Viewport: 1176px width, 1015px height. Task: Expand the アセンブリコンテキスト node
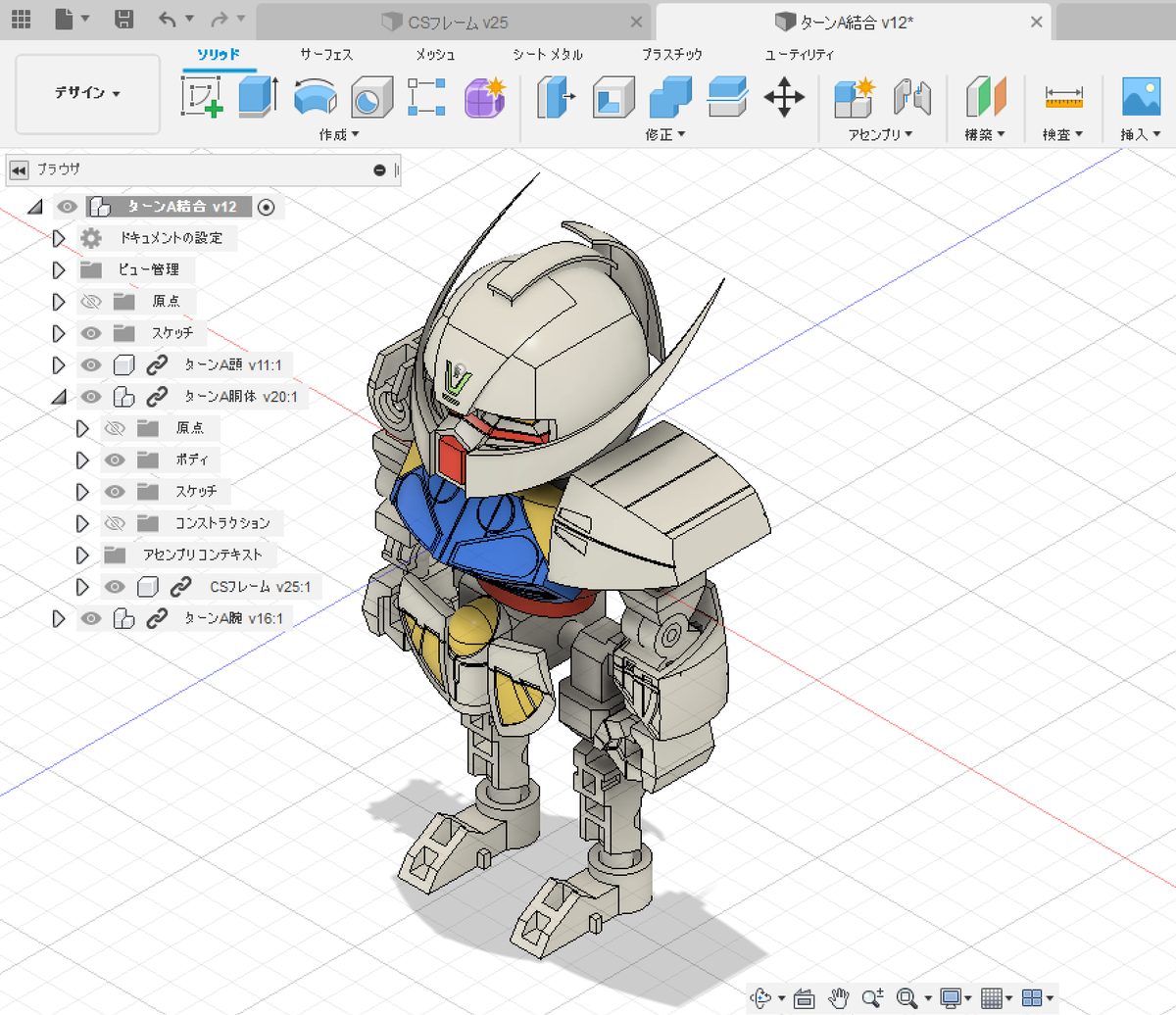coord(83,555)
